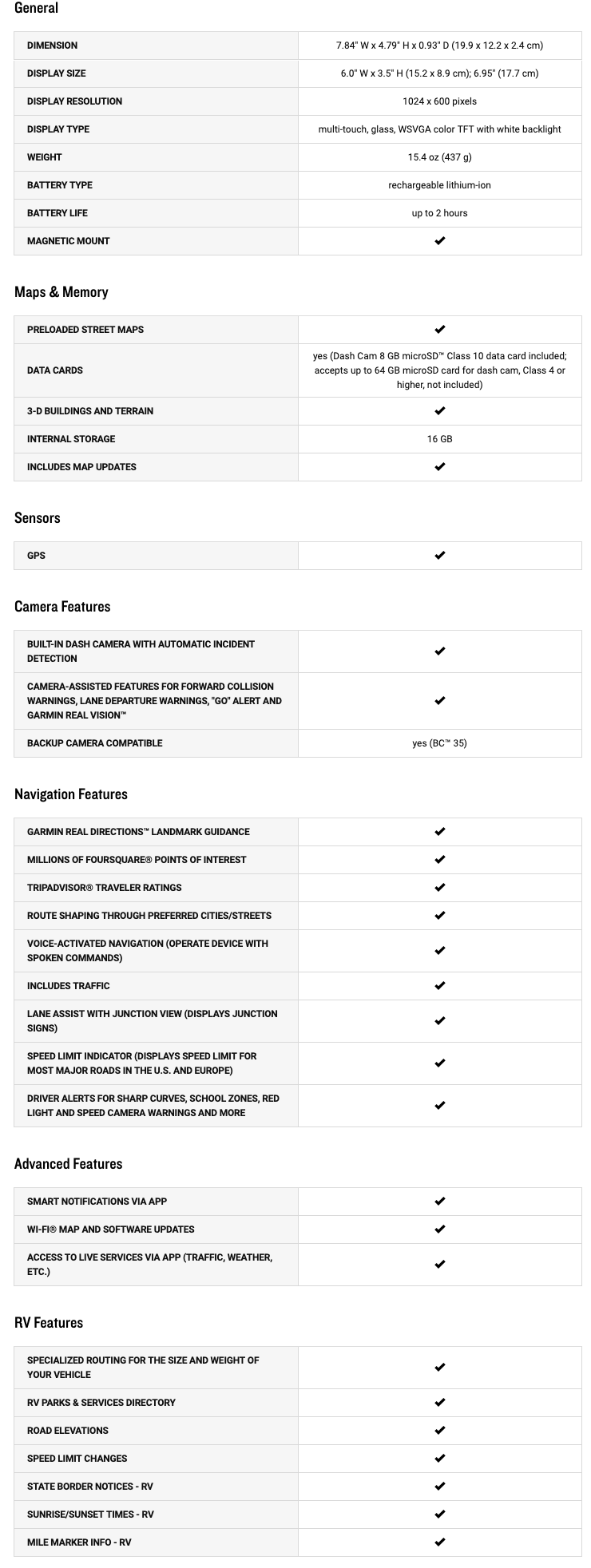Click the Smart Notifications via App checkmark
This screenshot has height=1568, width=591.
(439, 1202)
